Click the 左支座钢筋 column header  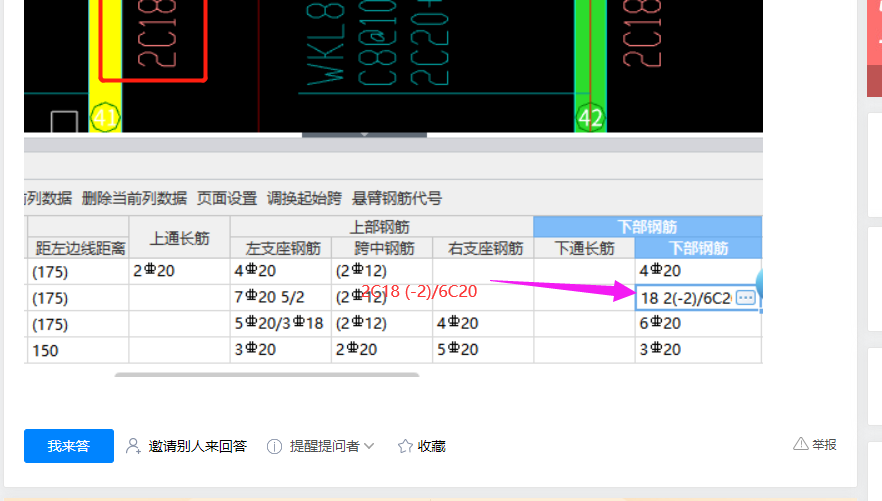(x=281, y=248)
